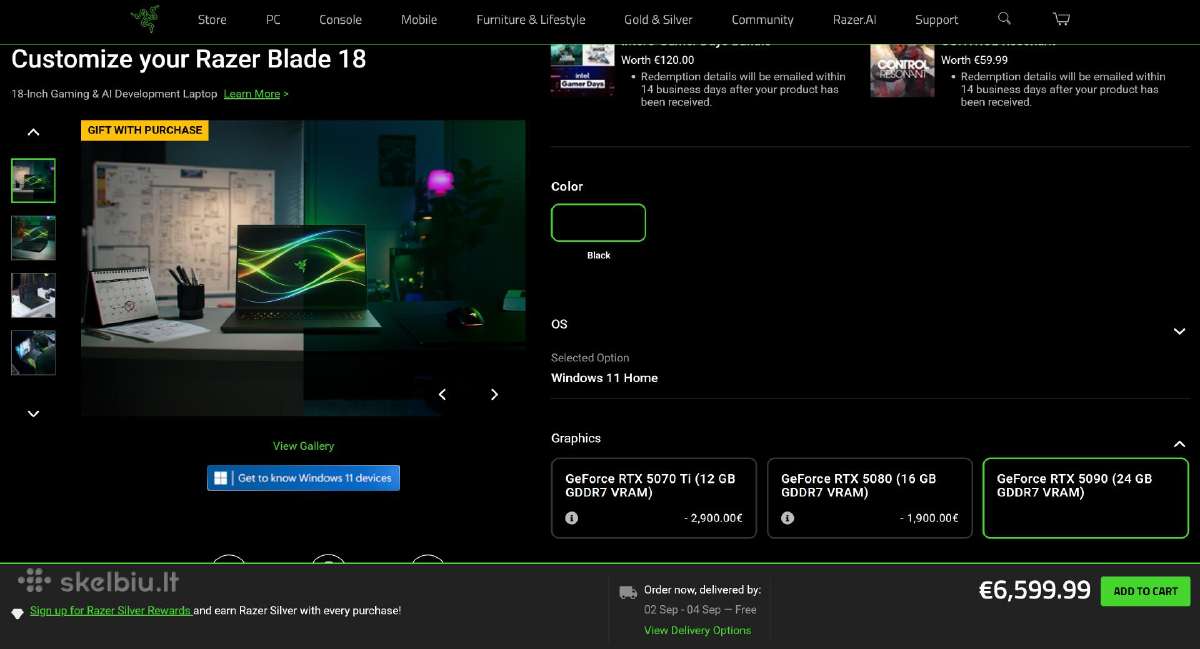
Task: Select the third gallery thumbnail
Action: [x=33, y=295]
